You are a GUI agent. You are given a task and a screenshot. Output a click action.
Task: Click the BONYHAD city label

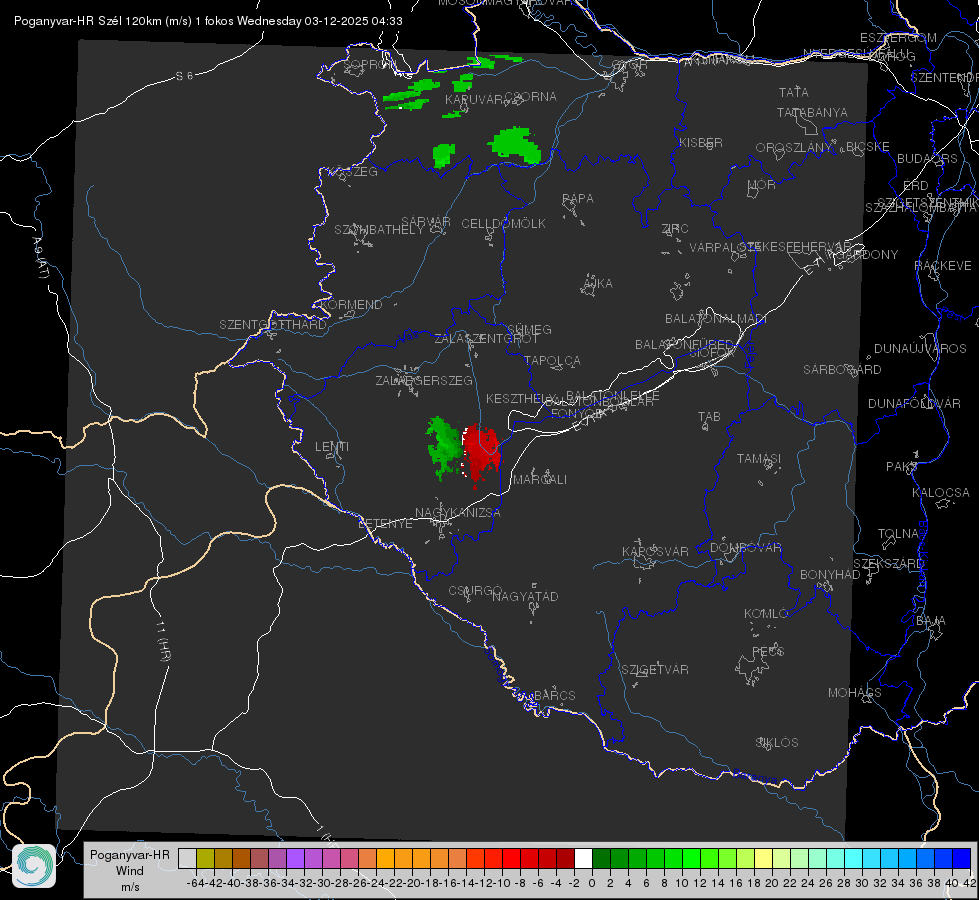(830, 575)
